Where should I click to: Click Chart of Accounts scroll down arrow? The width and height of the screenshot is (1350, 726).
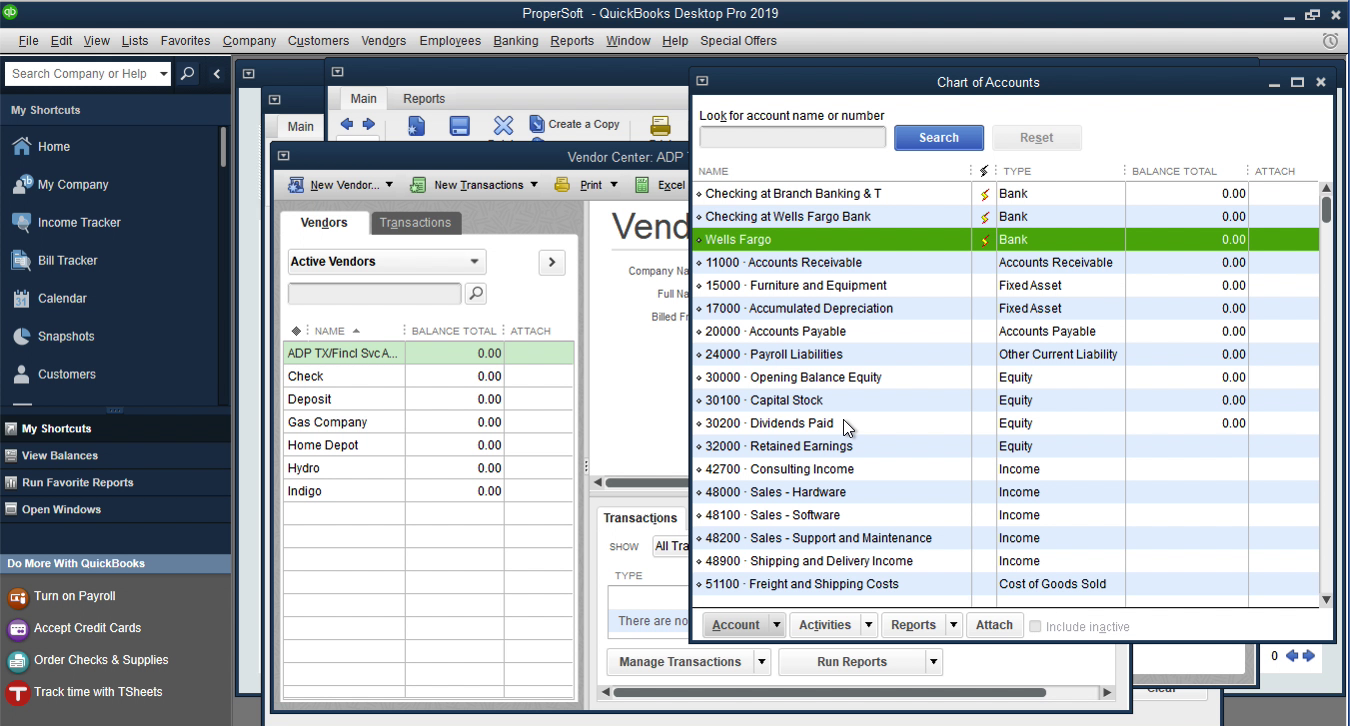coord(1326,600)
